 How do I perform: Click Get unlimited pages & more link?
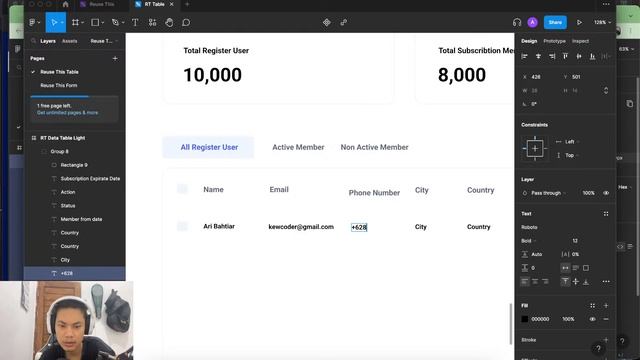(67, 113)
